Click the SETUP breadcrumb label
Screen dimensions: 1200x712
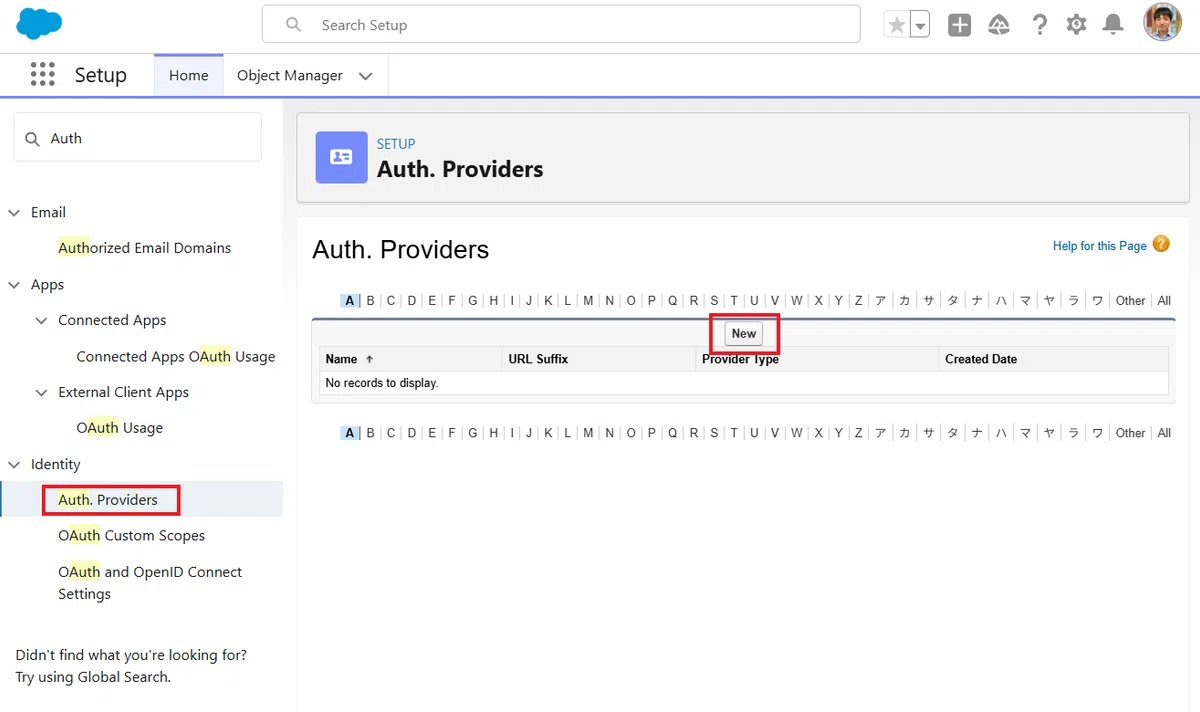[396, 144]
